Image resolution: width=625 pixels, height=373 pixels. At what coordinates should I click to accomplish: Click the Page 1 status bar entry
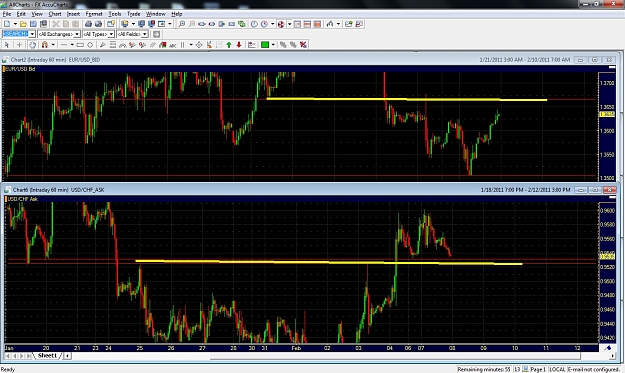(x=538, y=369)
